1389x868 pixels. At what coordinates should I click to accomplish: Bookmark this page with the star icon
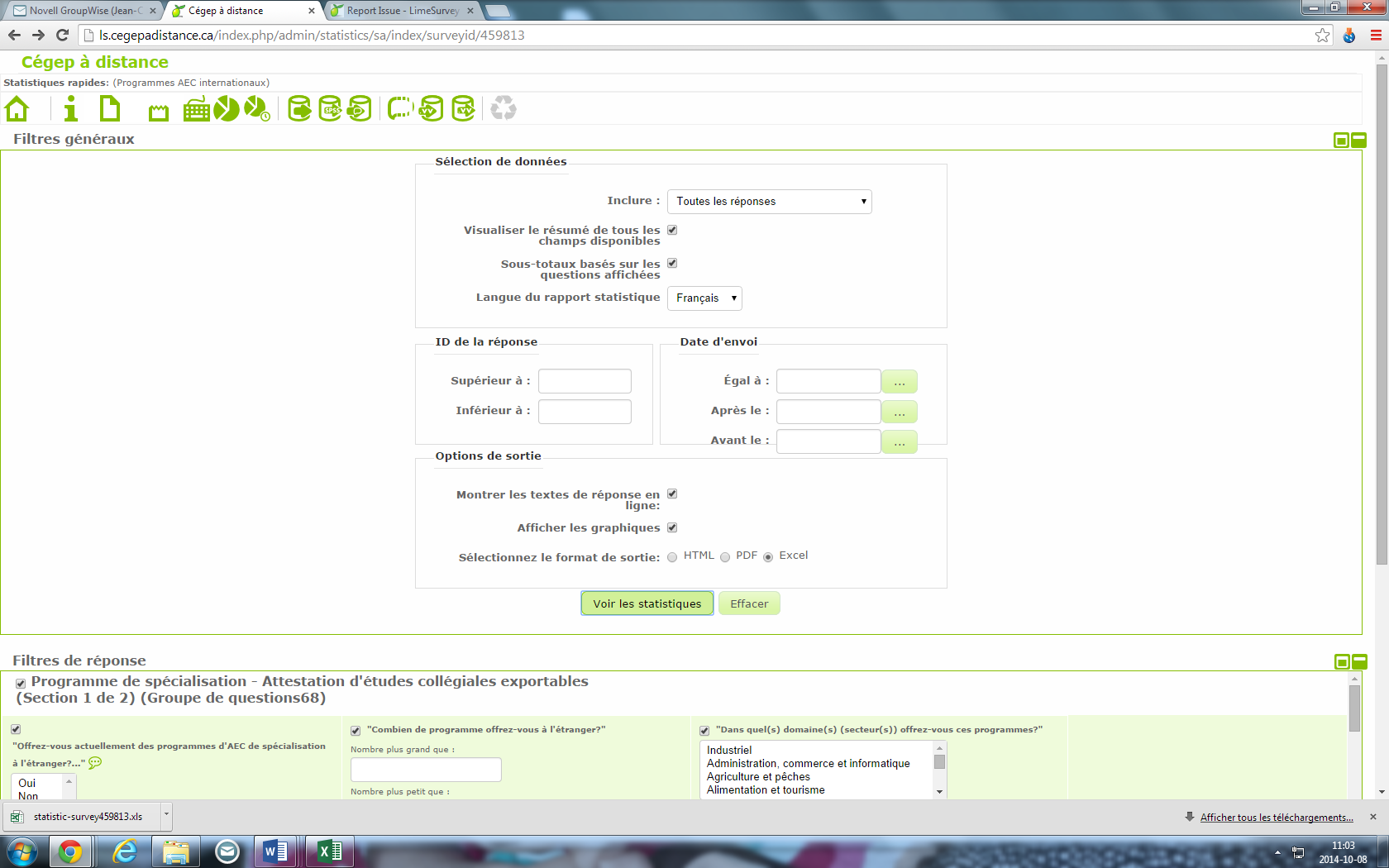(x=1323, y=35)
